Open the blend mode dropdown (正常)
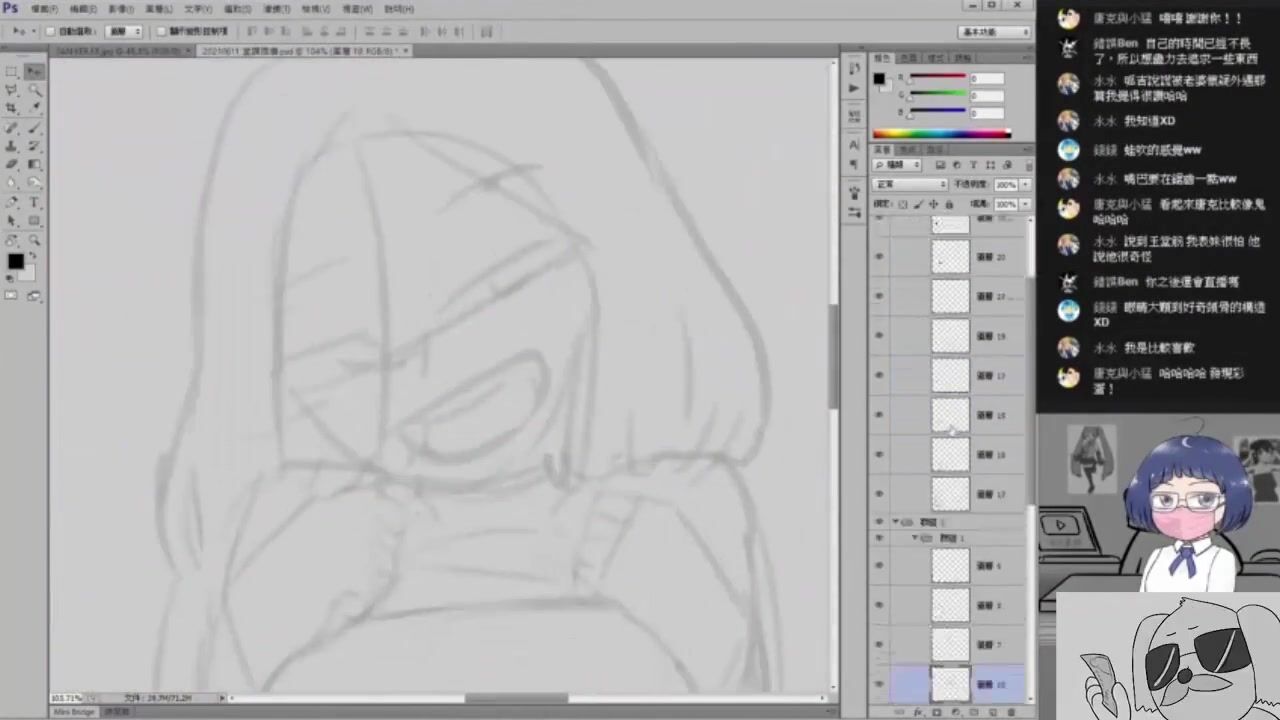The image size is (1280, 720). click(910, 185)
